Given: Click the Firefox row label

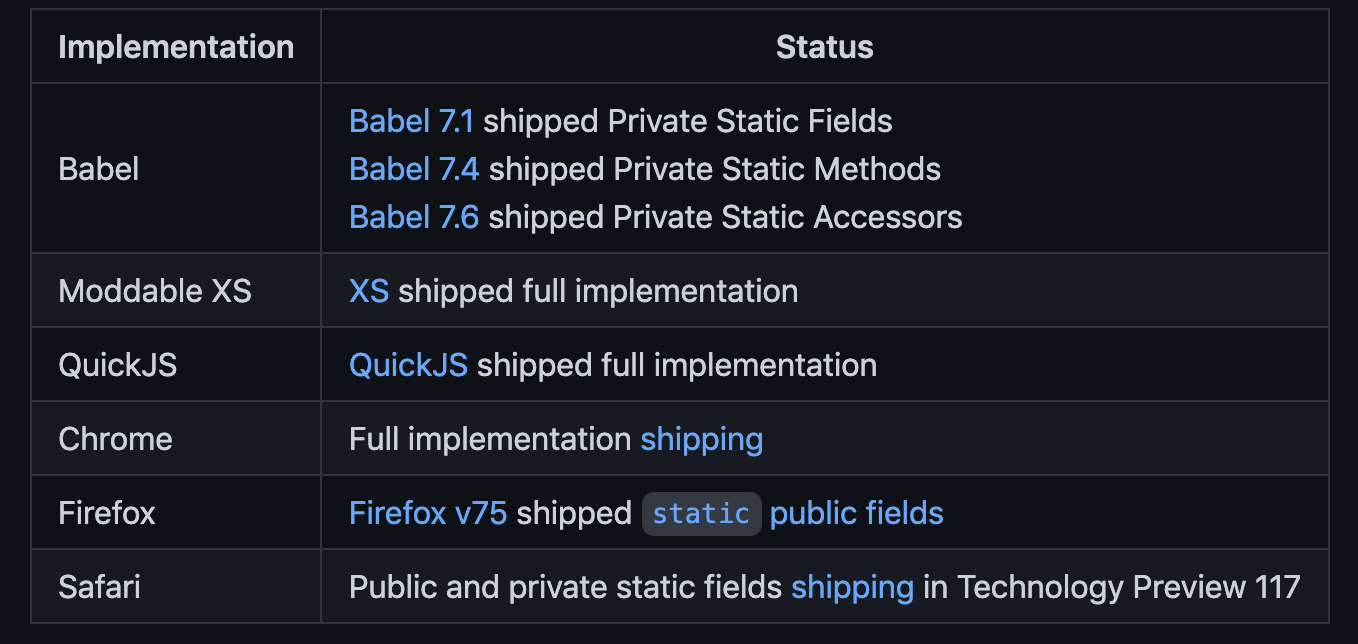Looking at the screenshot, I should click(107, 513).
